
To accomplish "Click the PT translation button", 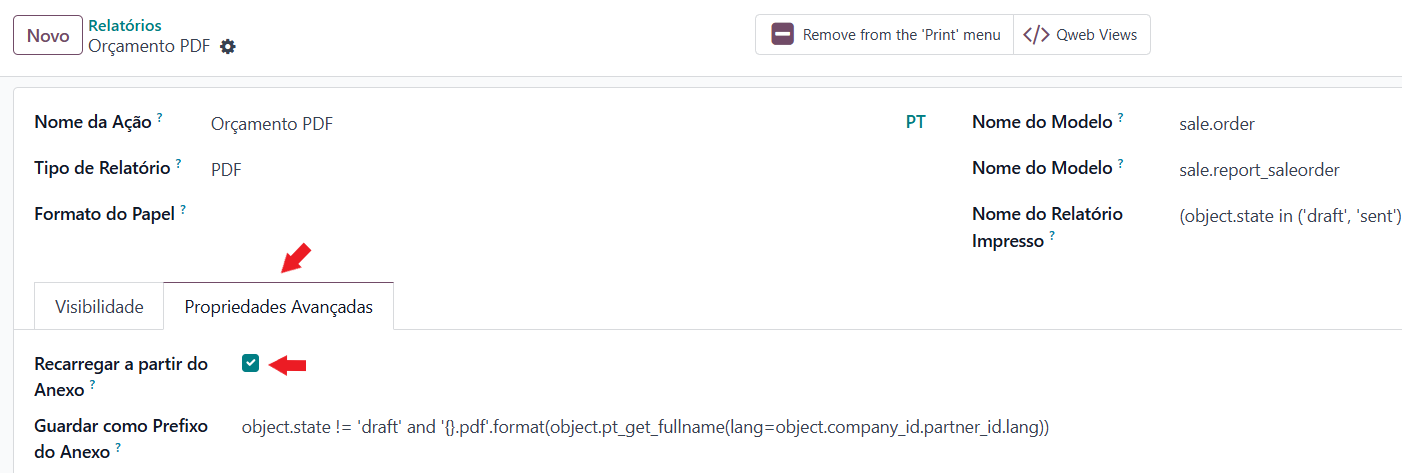I will pos(915,123).
